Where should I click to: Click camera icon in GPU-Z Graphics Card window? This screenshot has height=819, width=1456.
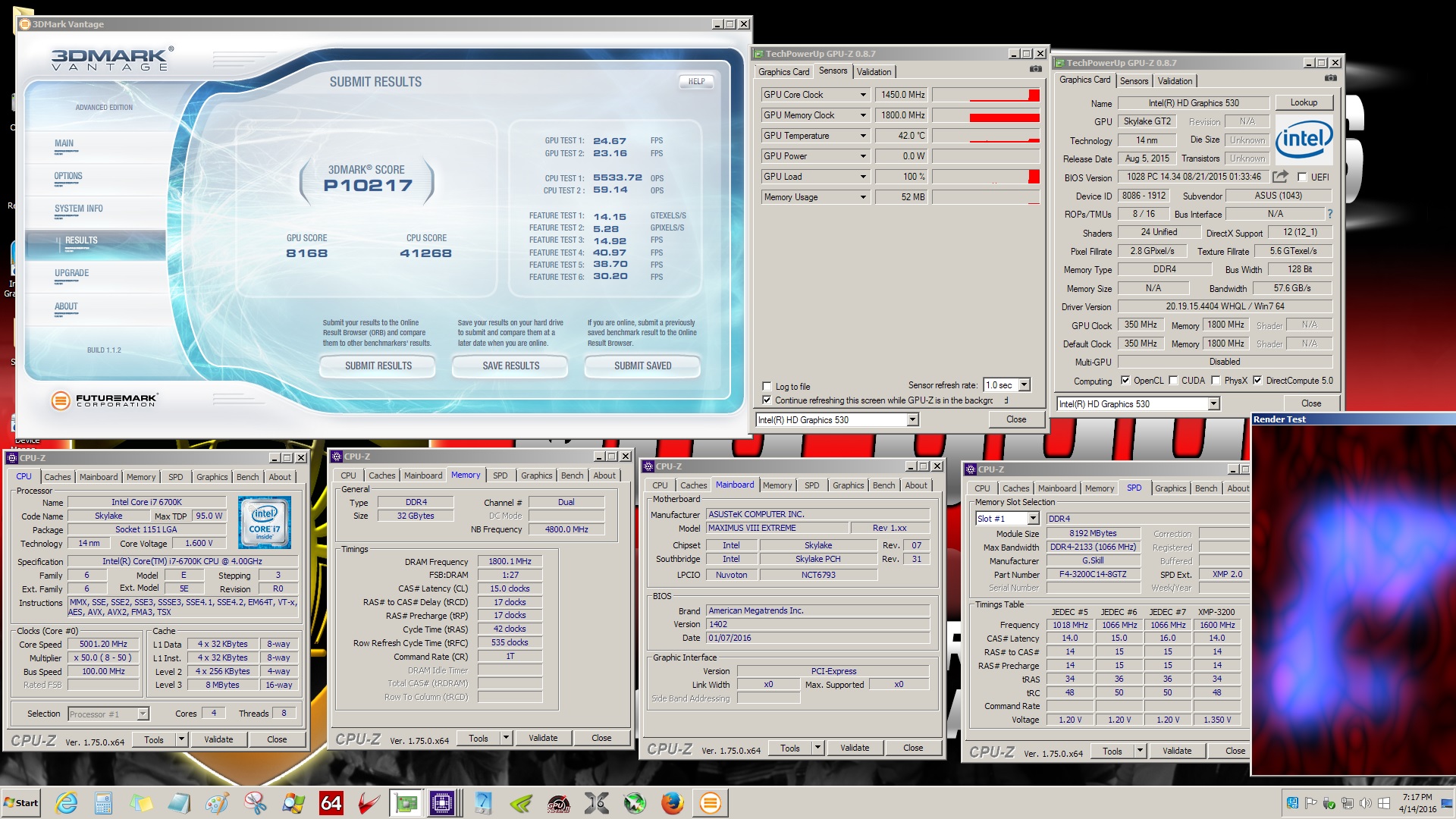tap(1330, 78)
